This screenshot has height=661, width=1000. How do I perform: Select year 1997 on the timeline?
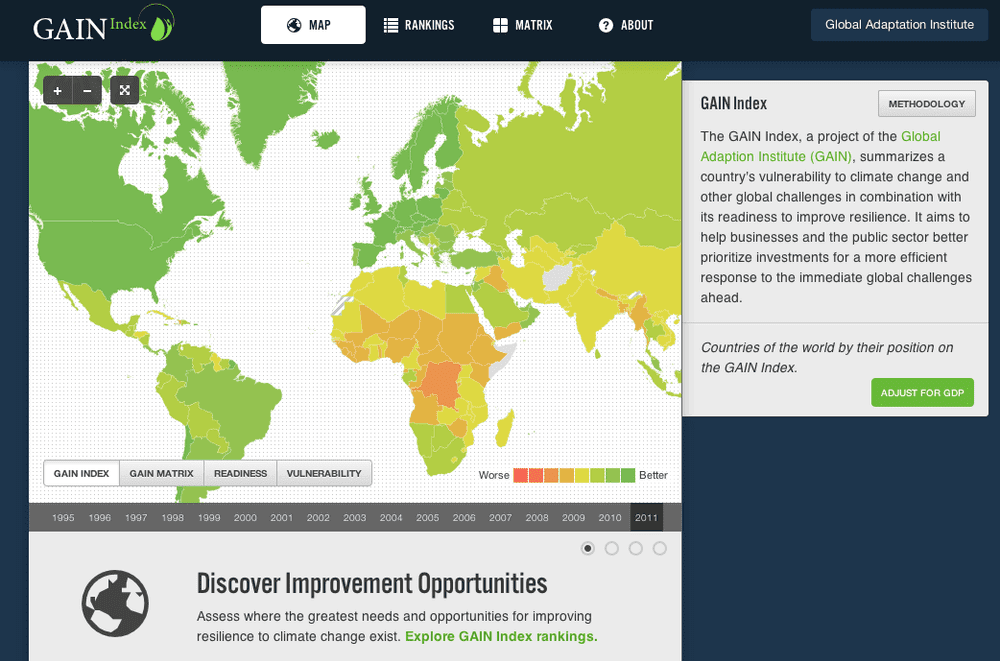coord(136,517)
